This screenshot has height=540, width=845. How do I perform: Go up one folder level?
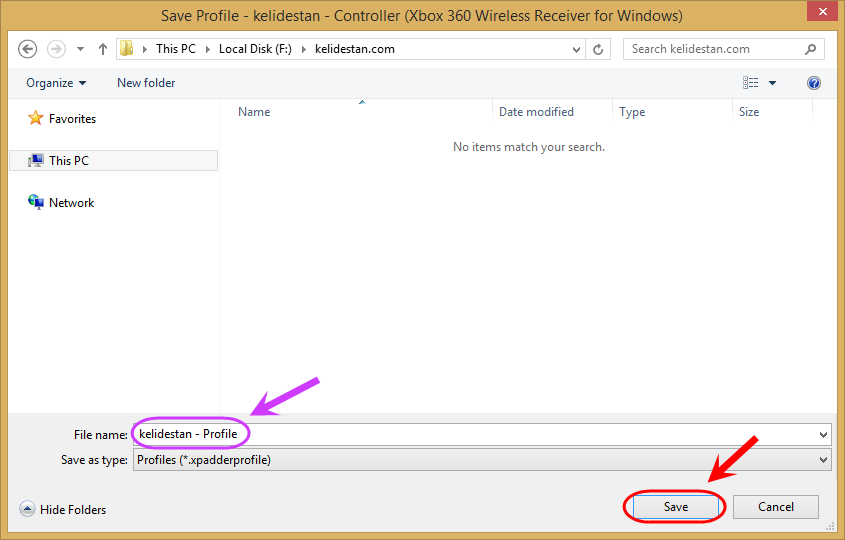pyautogui.click(x=103, y=49)
